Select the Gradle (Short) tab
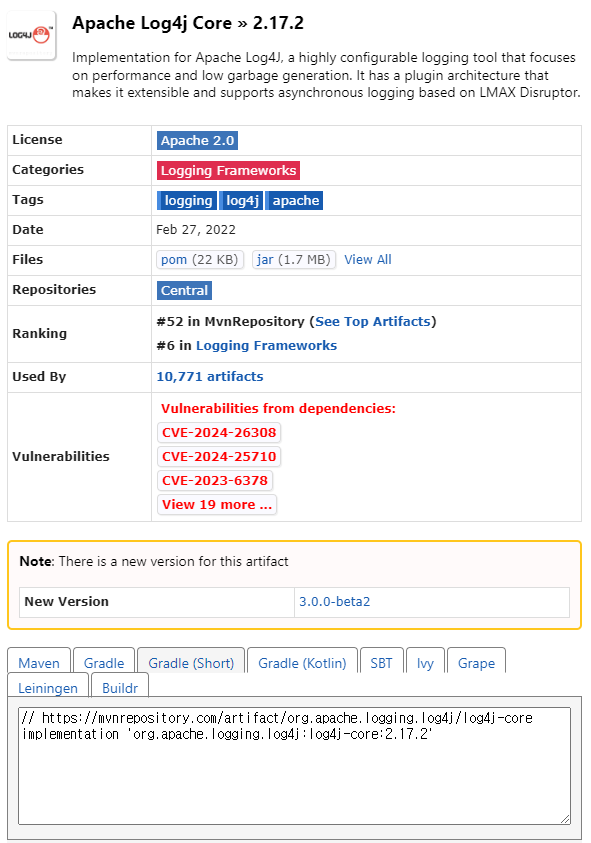The width and height of the screenshot is (591, 843). coord(191,663)
